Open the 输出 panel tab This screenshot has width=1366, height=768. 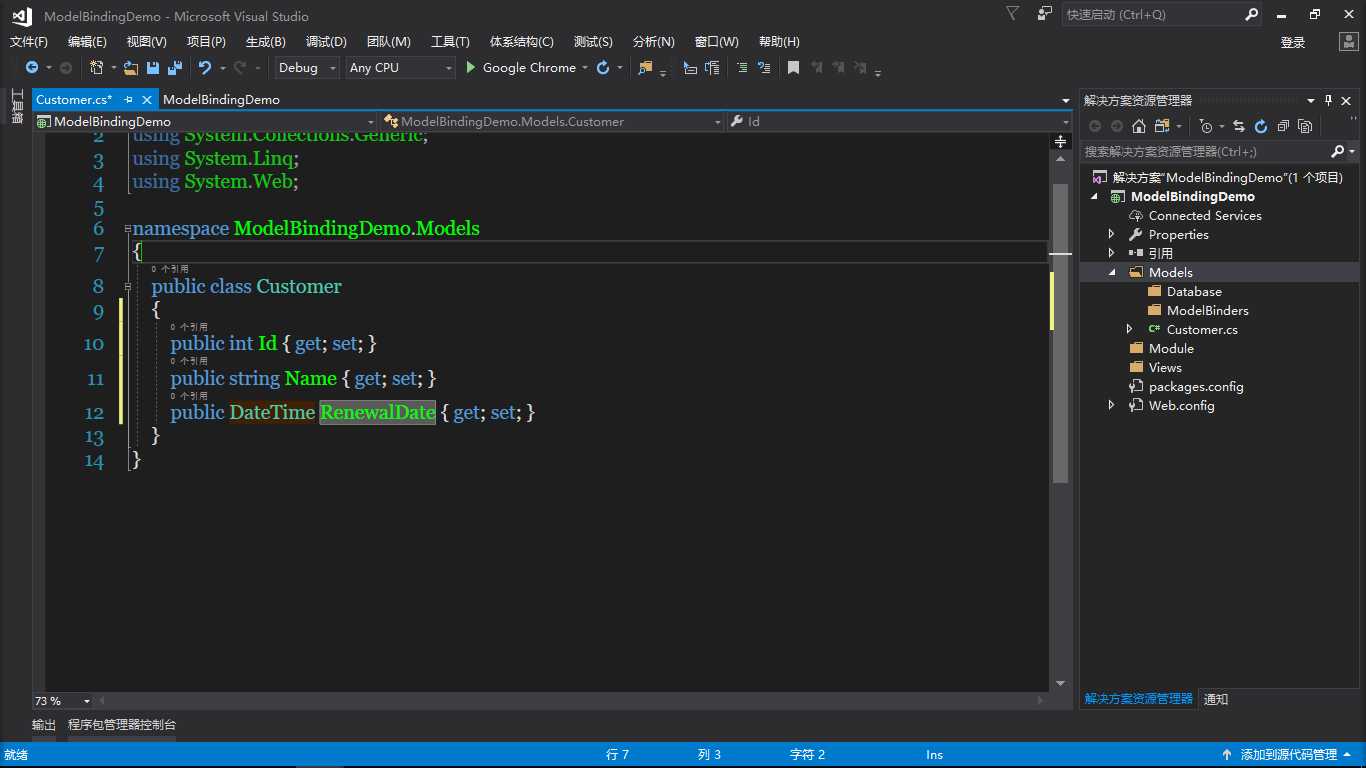click(44, 724)
